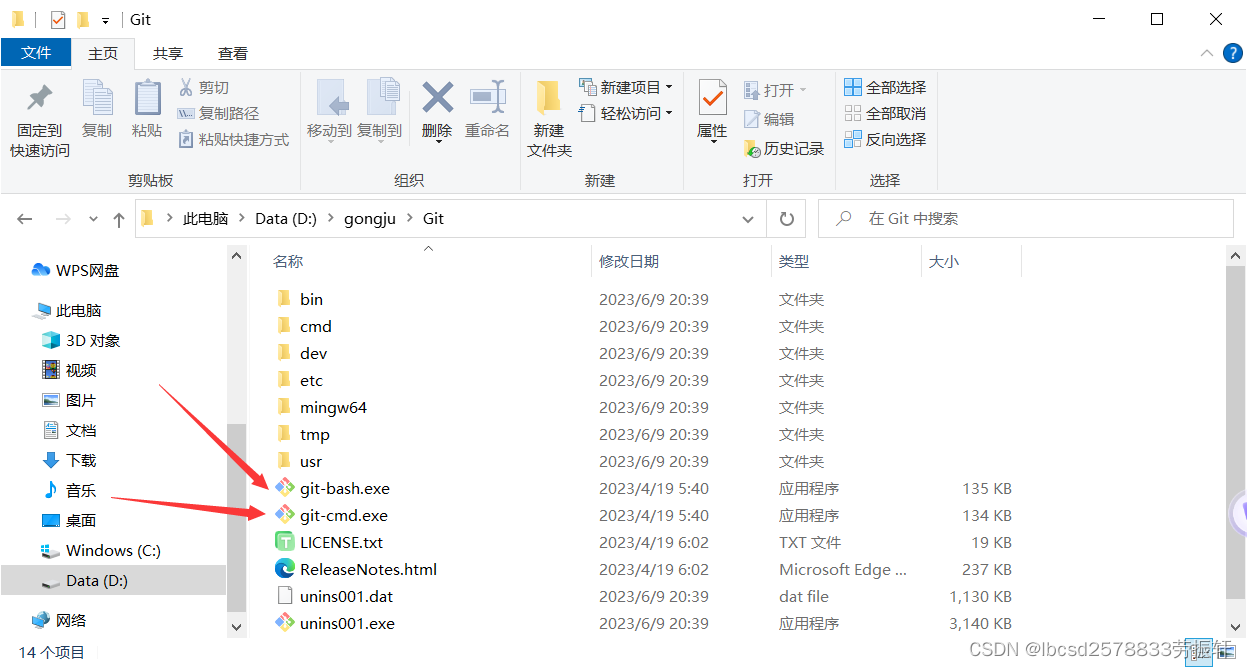Open Customize Quick Access Toolbar dropdown
This screenshot has height=668, width=1247.
[x=105, y=20]
